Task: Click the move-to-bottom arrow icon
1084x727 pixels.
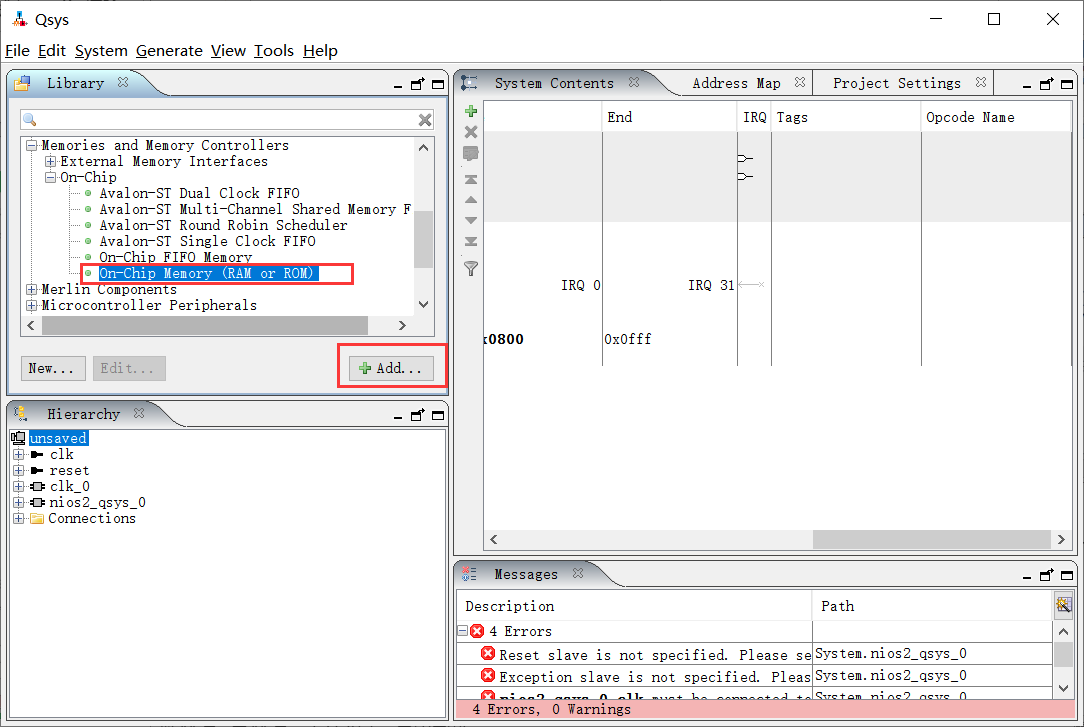Action: [471, 241]
